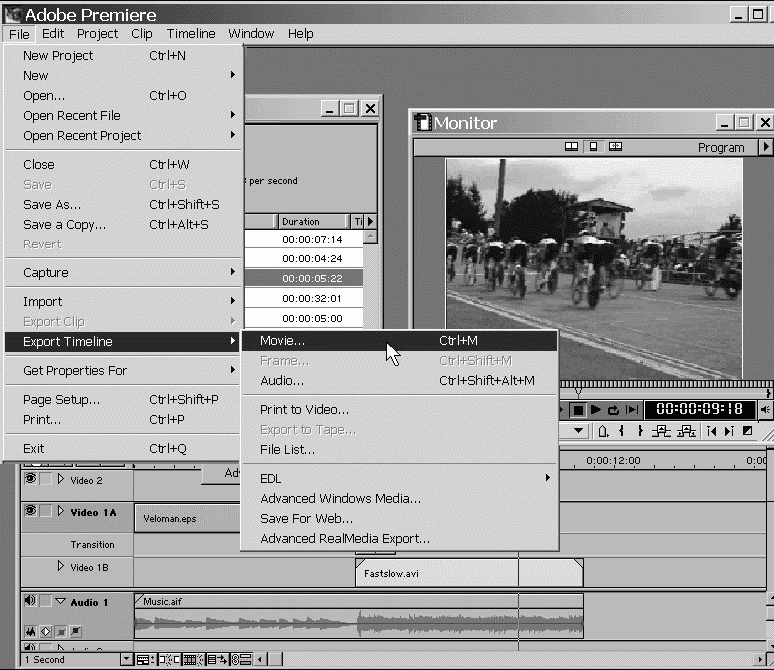Click the Play button in Monitor

596,410
